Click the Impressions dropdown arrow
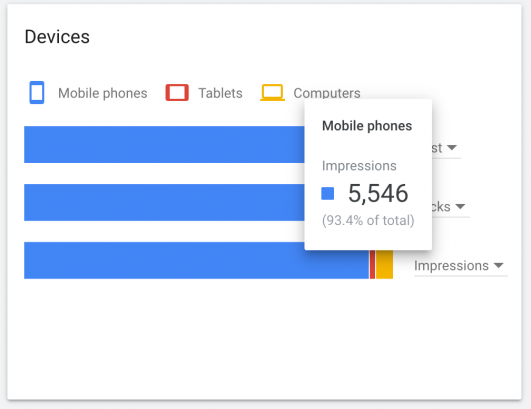Image resolution: width=531 pixels, height=409 pixels. [x=498, y=265]
